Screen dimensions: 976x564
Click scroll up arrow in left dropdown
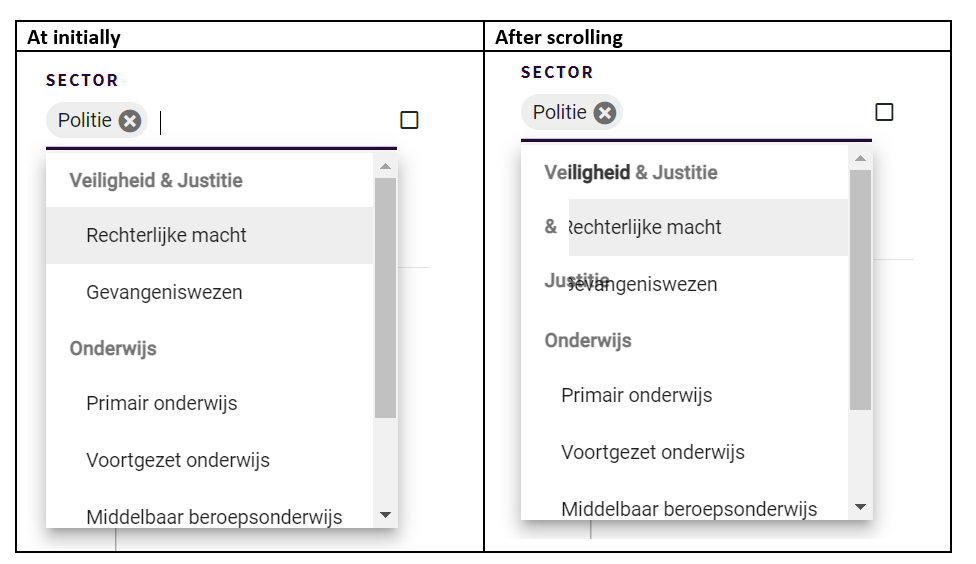pos(385,166)
